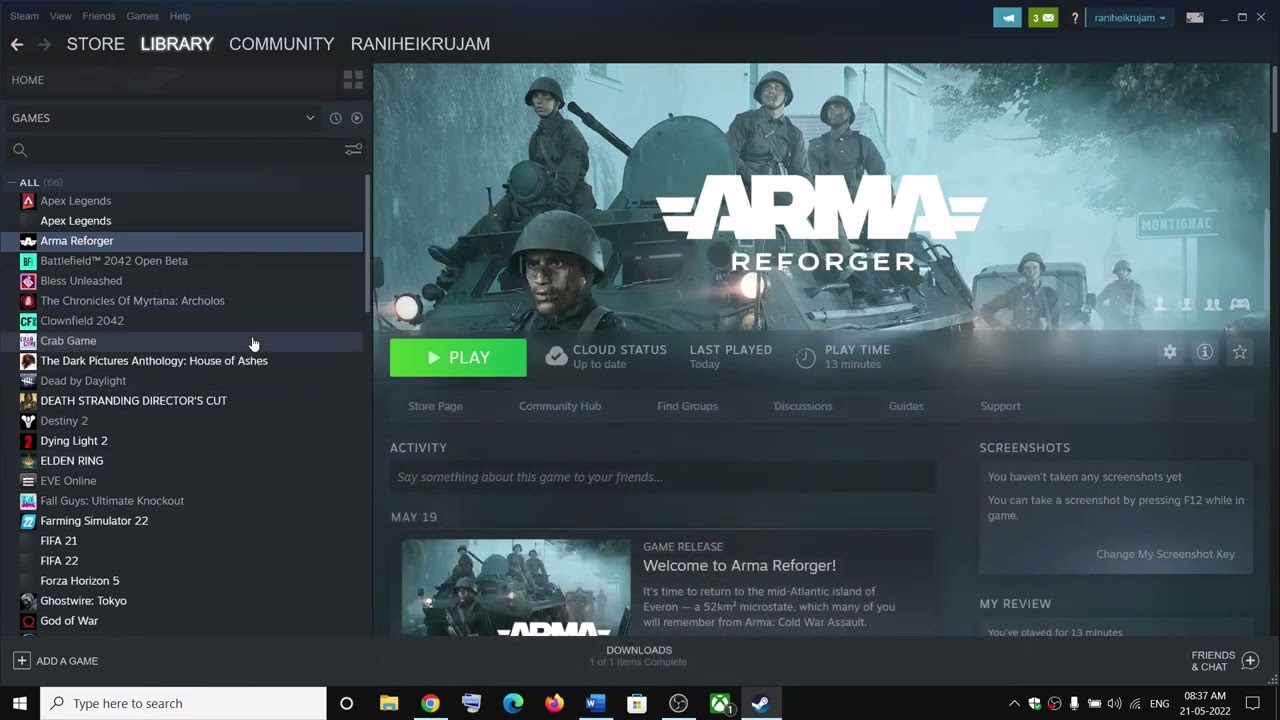Open the recent activity clock filter
Image resolution: width=1280 pixels, height=720 pixels.
[336, 118]
